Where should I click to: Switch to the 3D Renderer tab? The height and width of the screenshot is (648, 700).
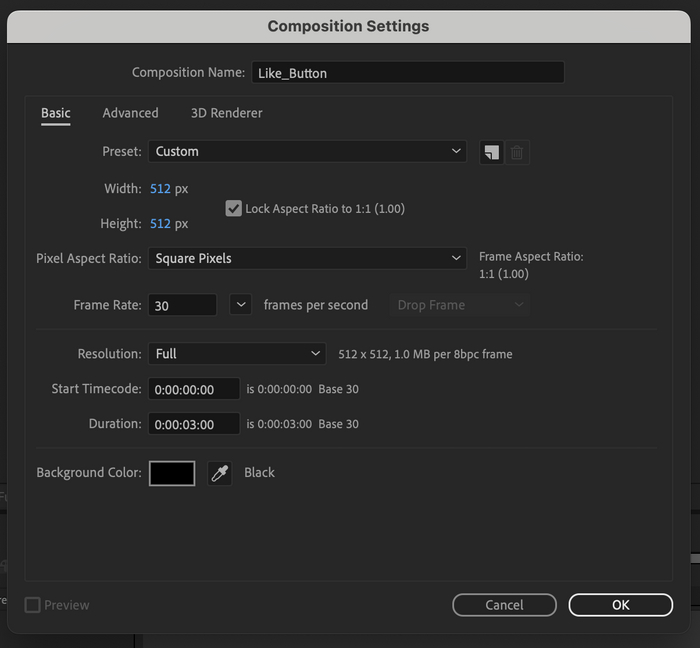point(227,113)
